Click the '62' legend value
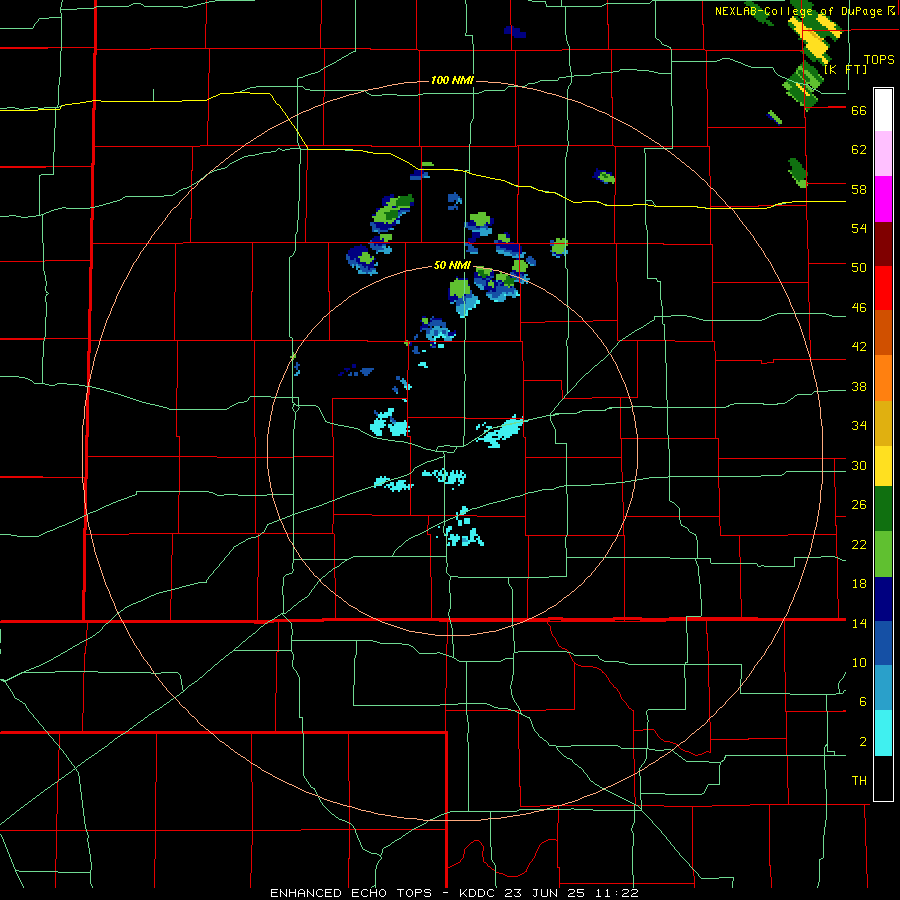This screenshot has height=900, width=900. tap(859, 150)
